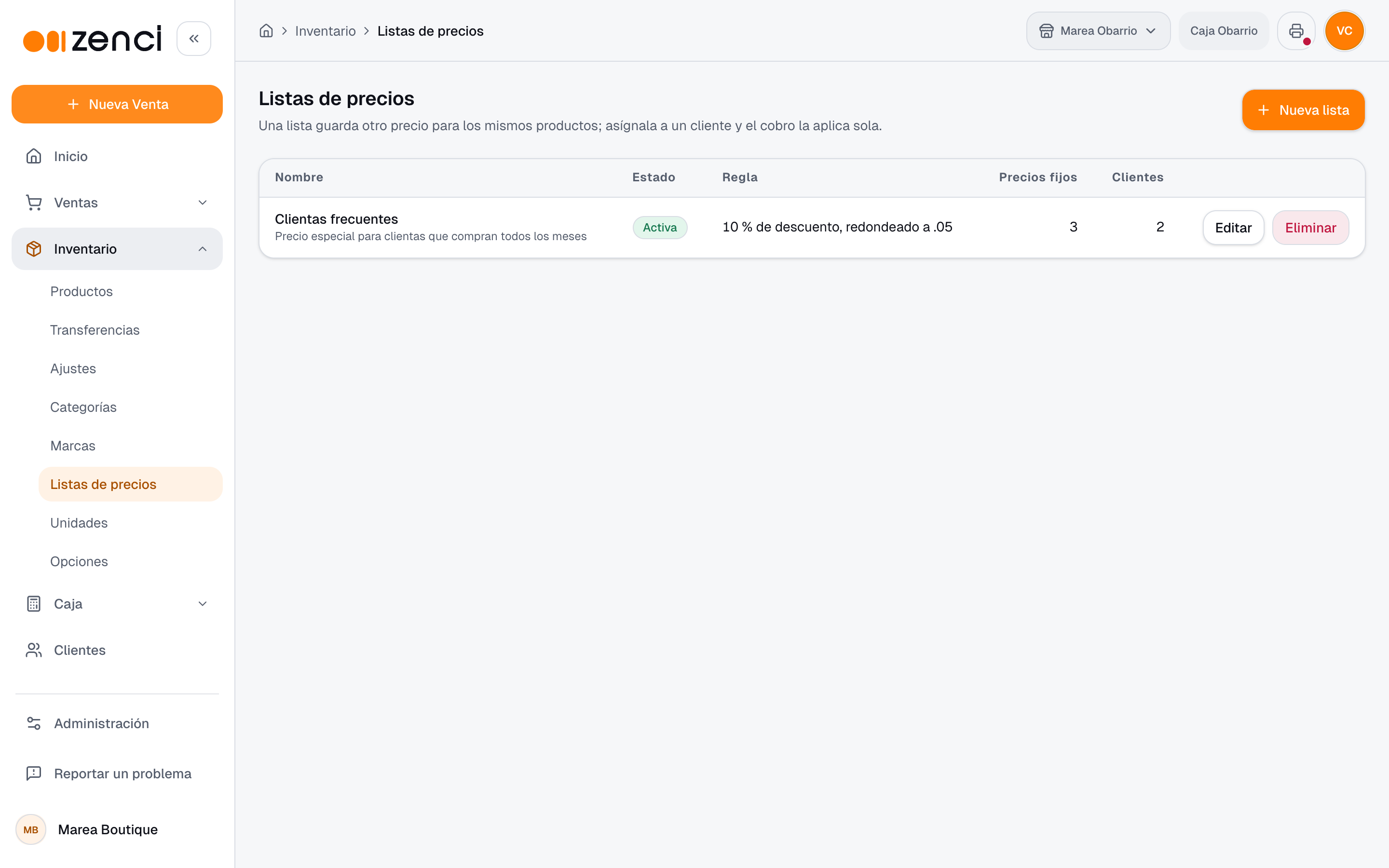The image size is (1389, 868).
Task: Click the MB Marea Boutique avatar
Action: pos(31,829)
